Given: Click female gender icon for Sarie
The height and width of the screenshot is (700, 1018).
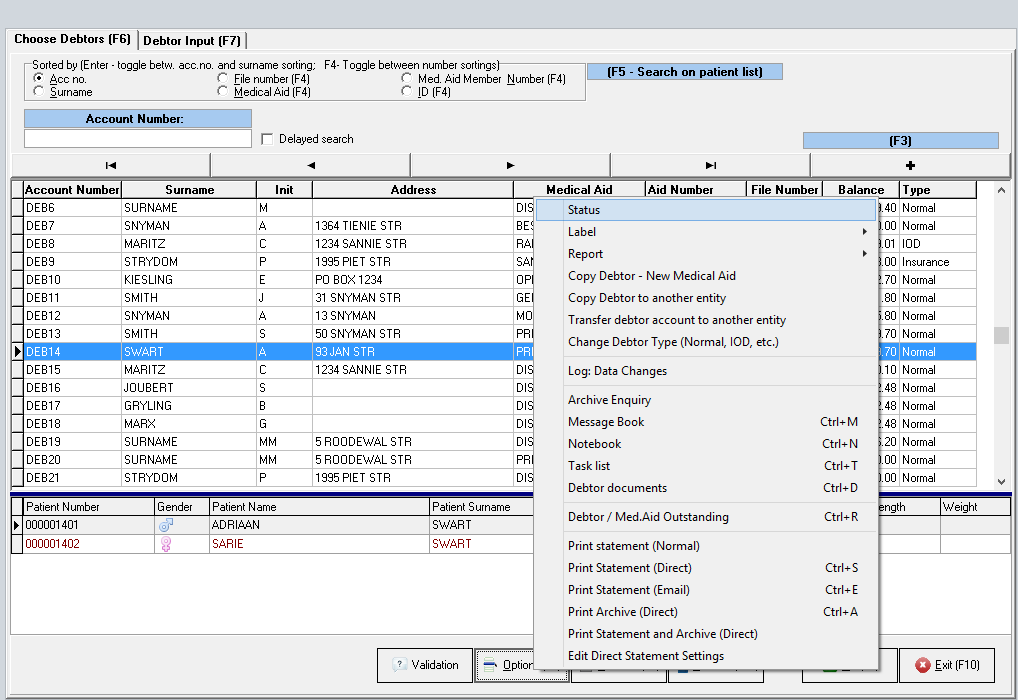Looking at the screenshot, I should 165,544.
